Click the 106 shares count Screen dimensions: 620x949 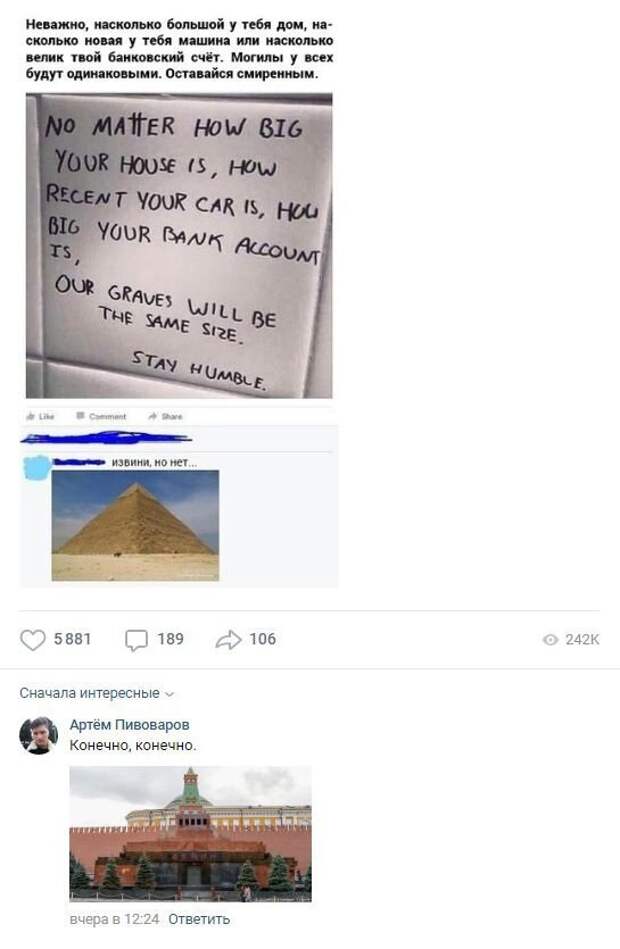(263, 639)
